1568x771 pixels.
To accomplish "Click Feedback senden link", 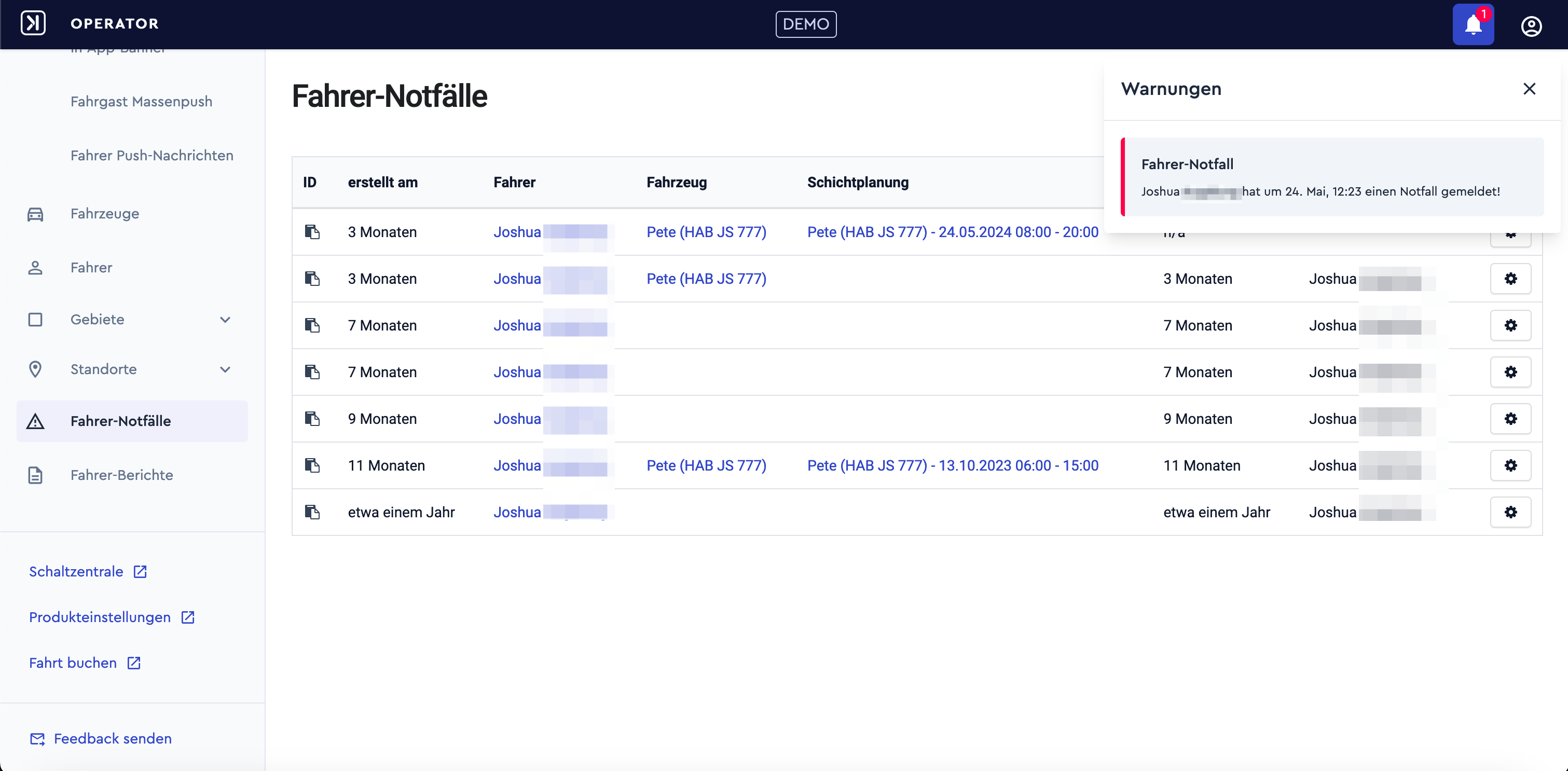I will 101,739.
